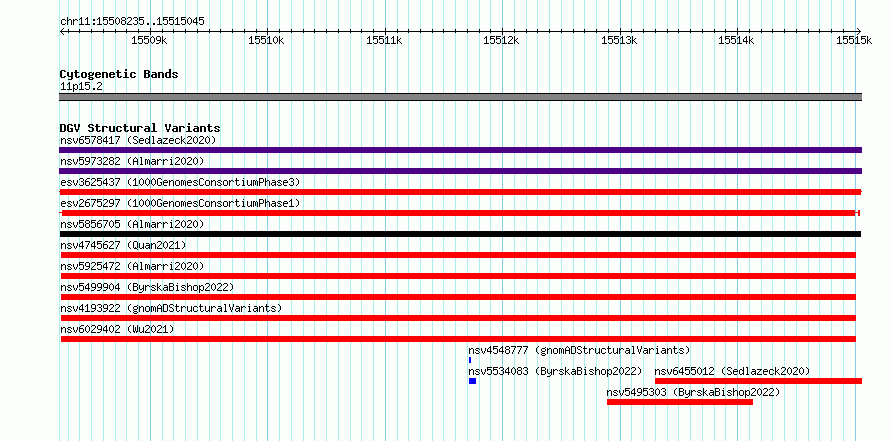Click the 15513k ruler position
The image size is (890, 441).
coord(619,40)
